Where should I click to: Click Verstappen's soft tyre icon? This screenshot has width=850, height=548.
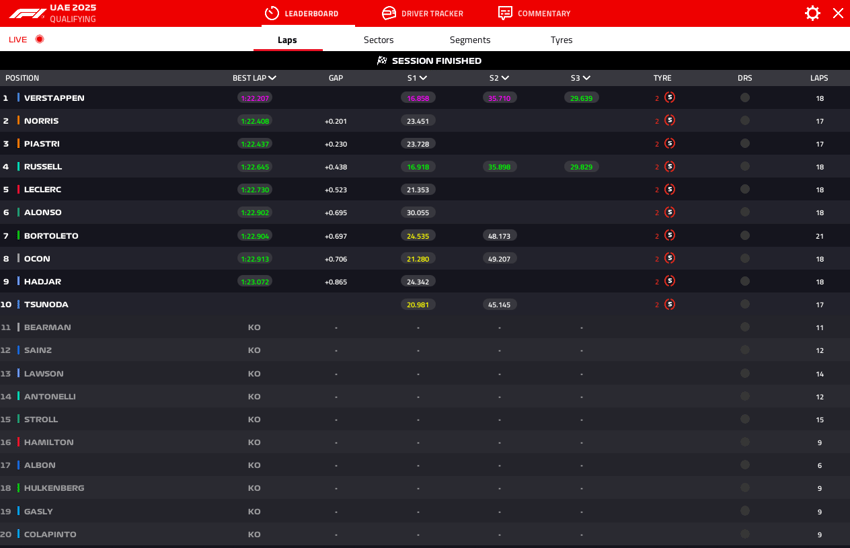click(x=669, y=98)
